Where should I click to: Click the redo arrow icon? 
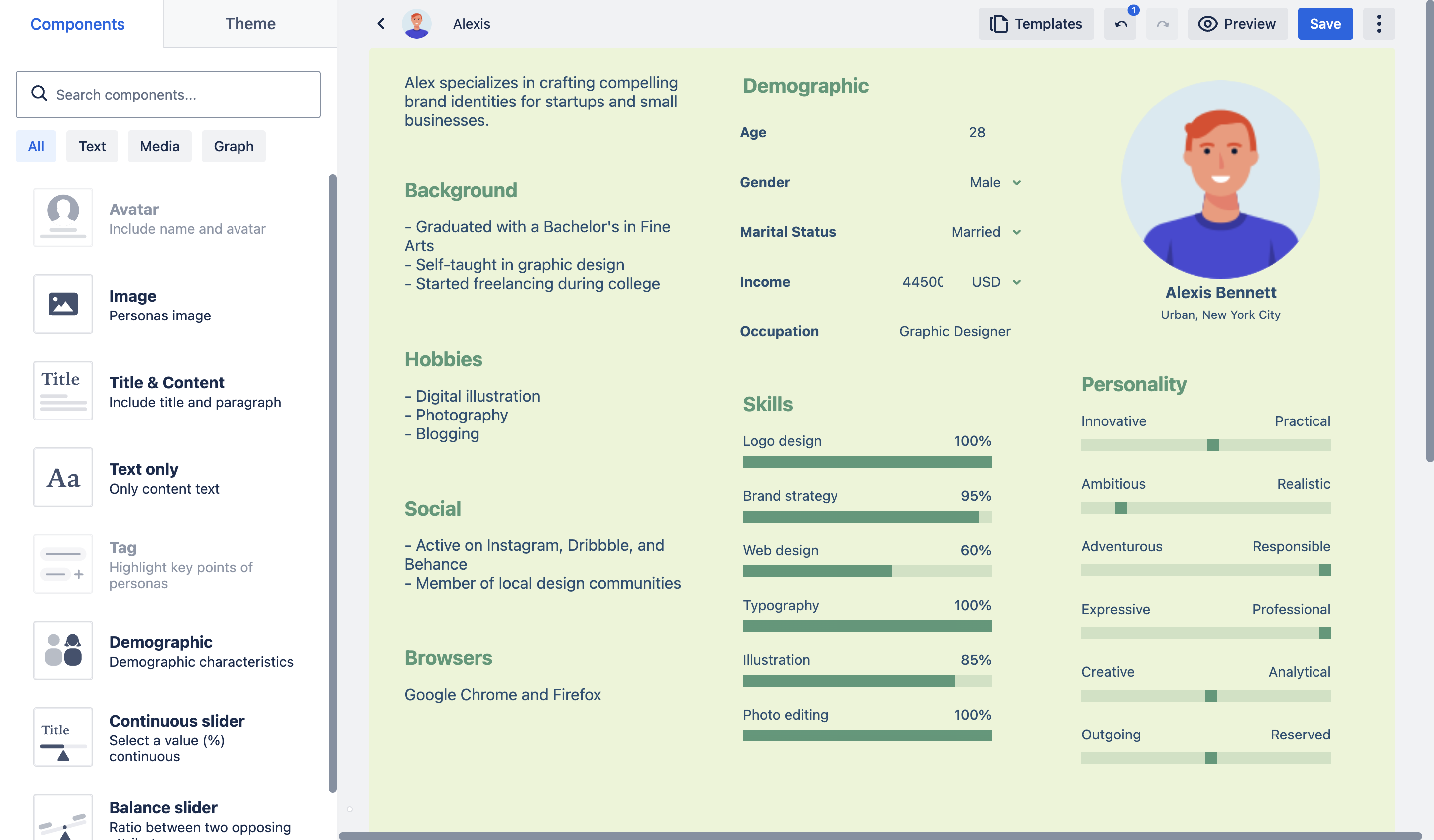(1162, 24)
